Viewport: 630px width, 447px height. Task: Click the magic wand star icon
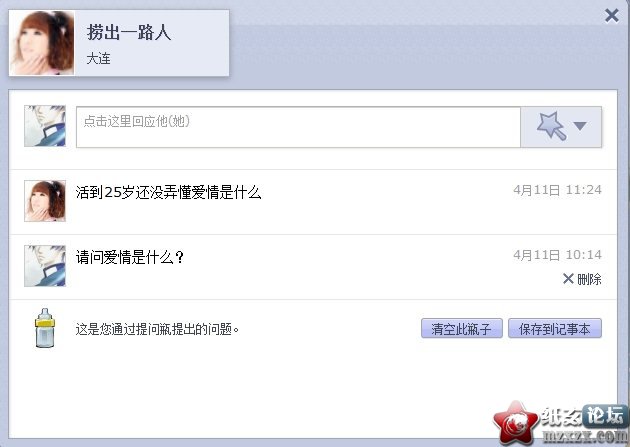pos(552,126)
